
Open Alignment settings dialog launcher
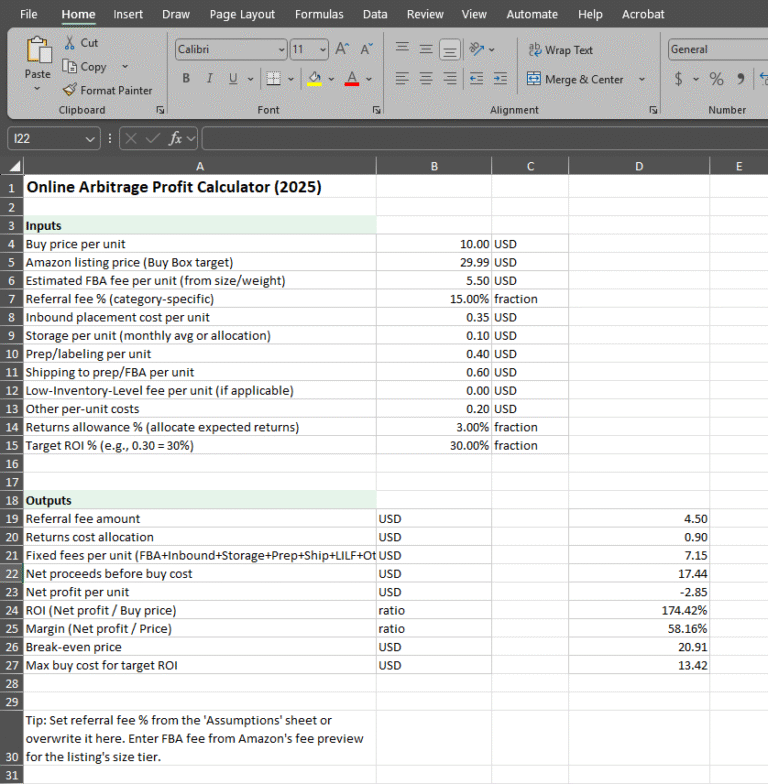click(653, 110)
